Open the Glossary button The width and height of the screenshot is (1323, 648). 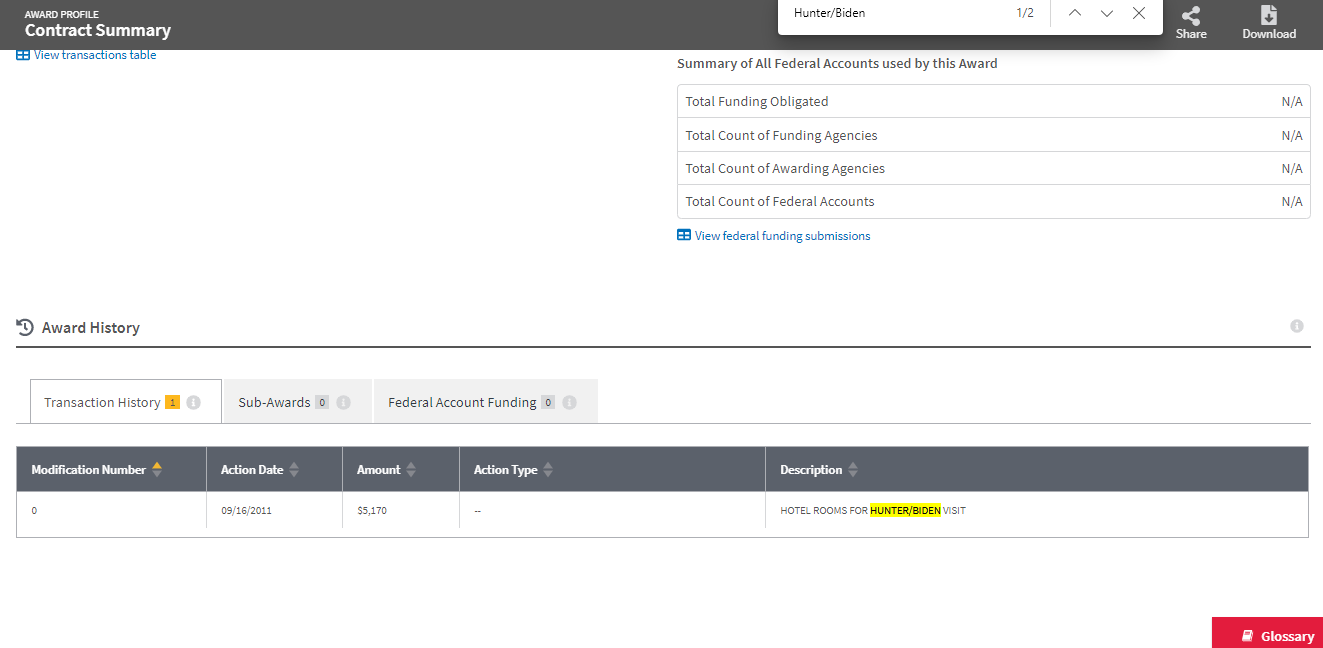tap(1277, 636)
